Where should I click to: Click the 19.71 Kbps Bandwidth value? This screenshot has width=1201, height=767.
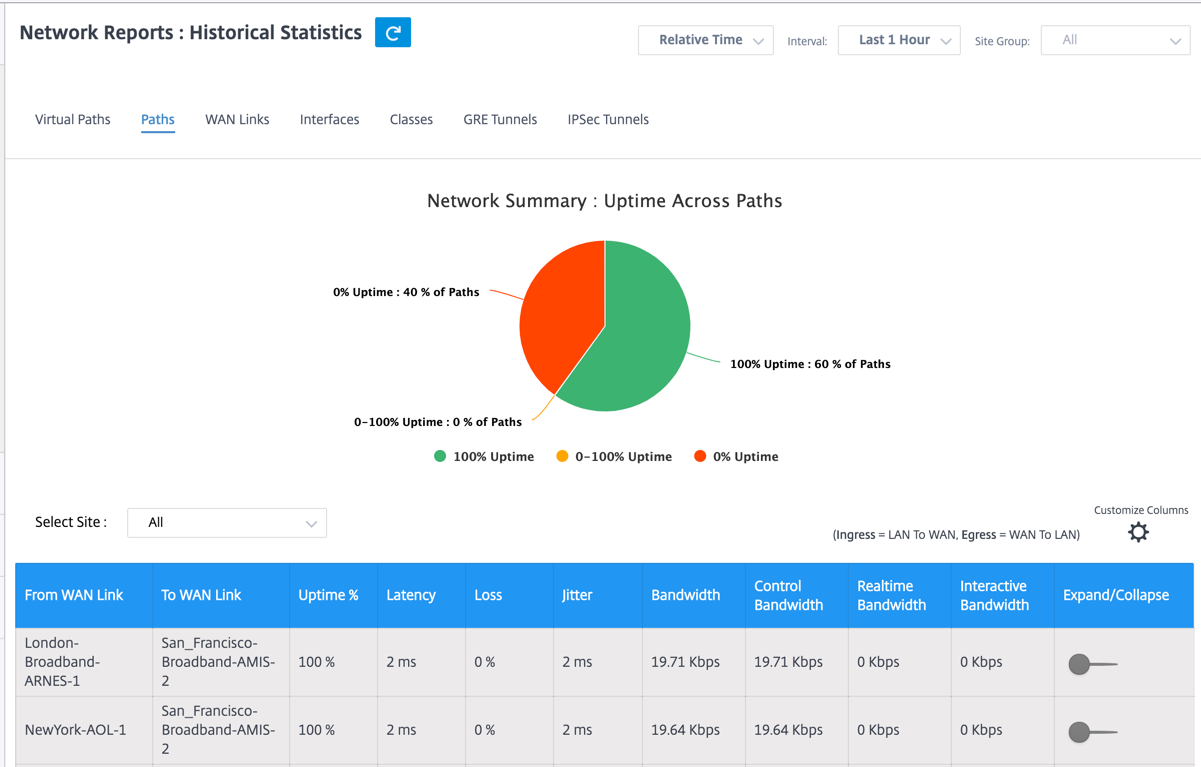click(x=686, y=662)
